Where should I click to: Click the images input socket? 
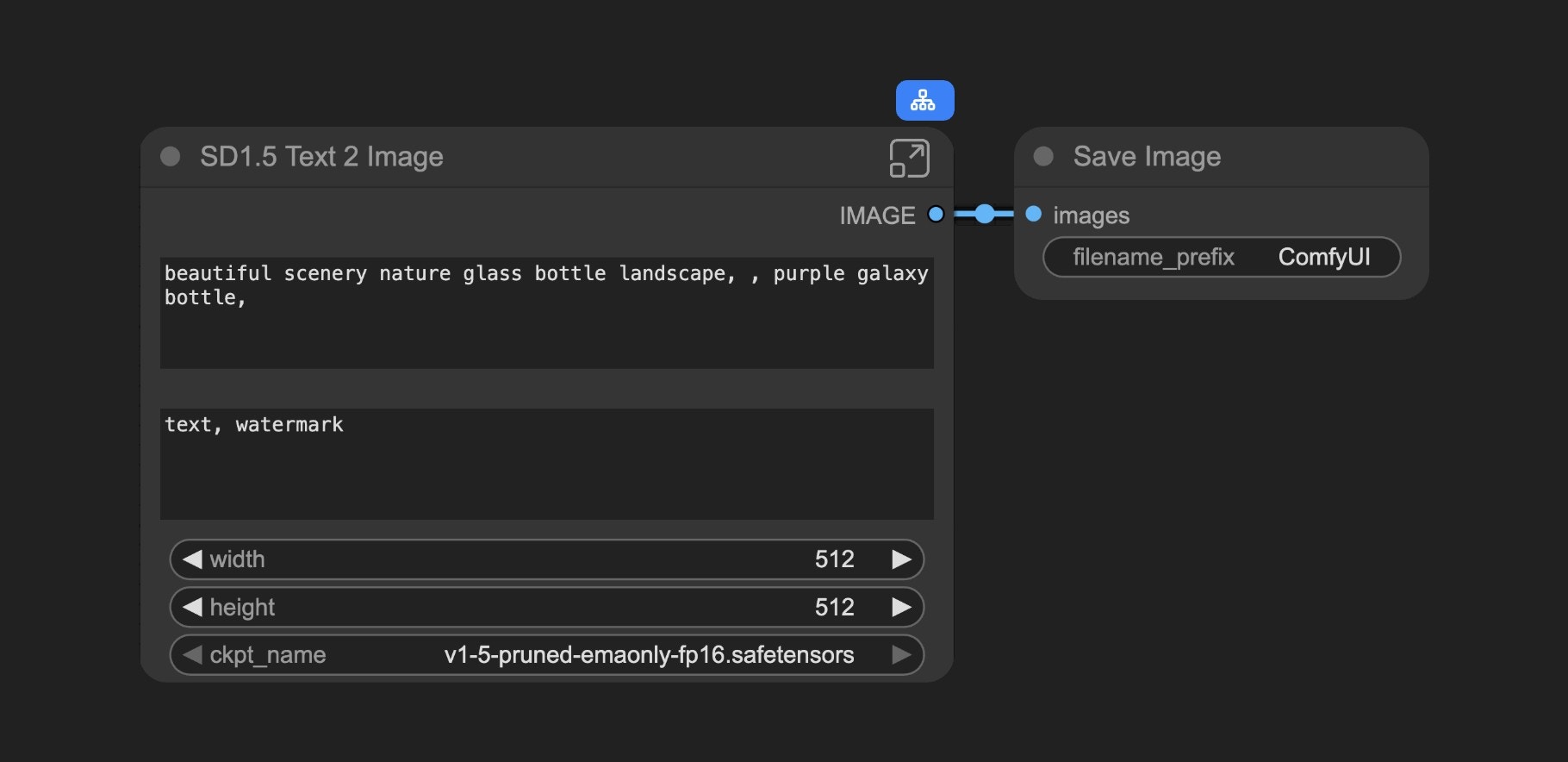click(1034, 215)
